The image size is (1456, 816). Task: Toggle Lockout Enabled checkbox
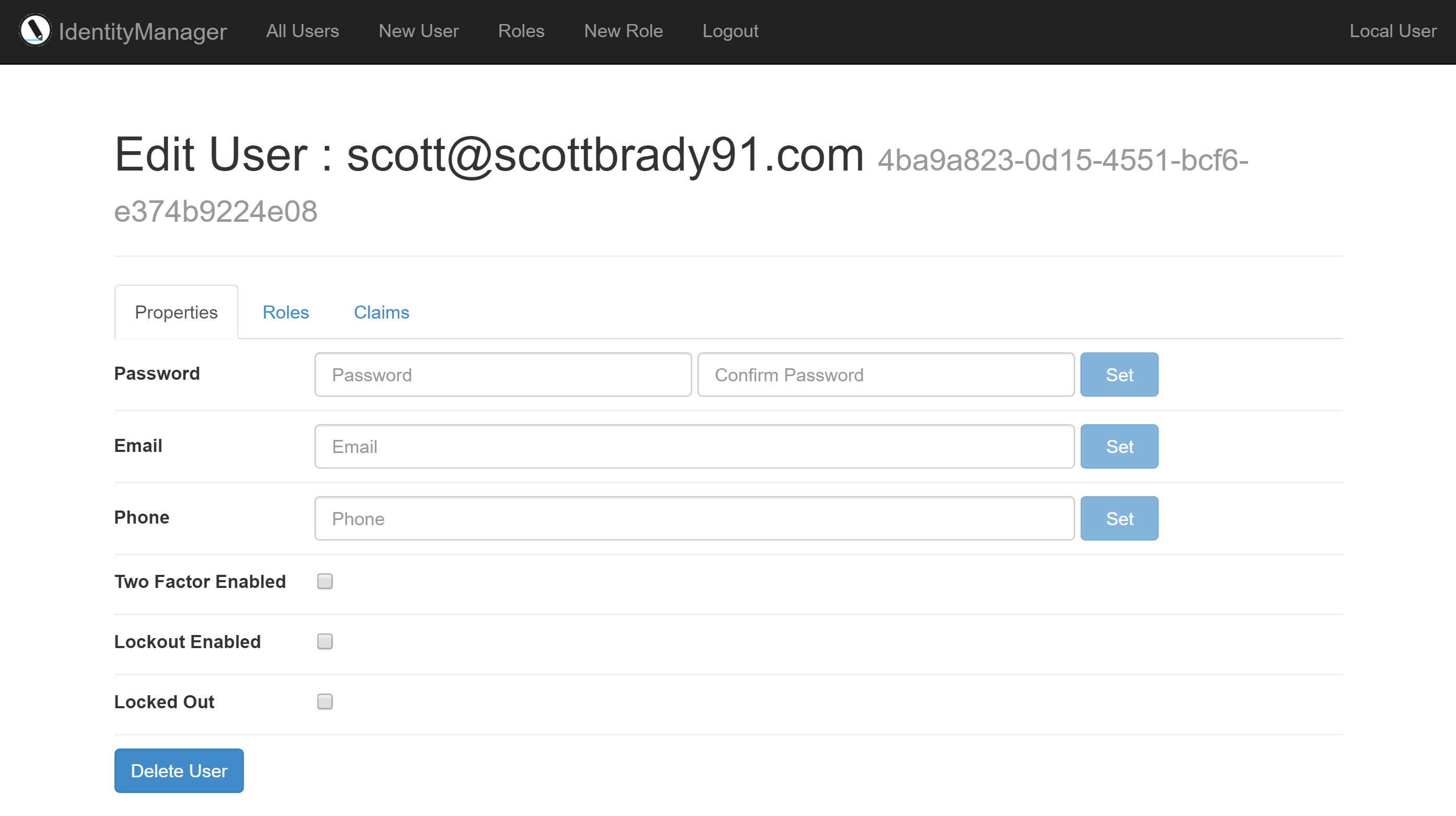[325, 641]
